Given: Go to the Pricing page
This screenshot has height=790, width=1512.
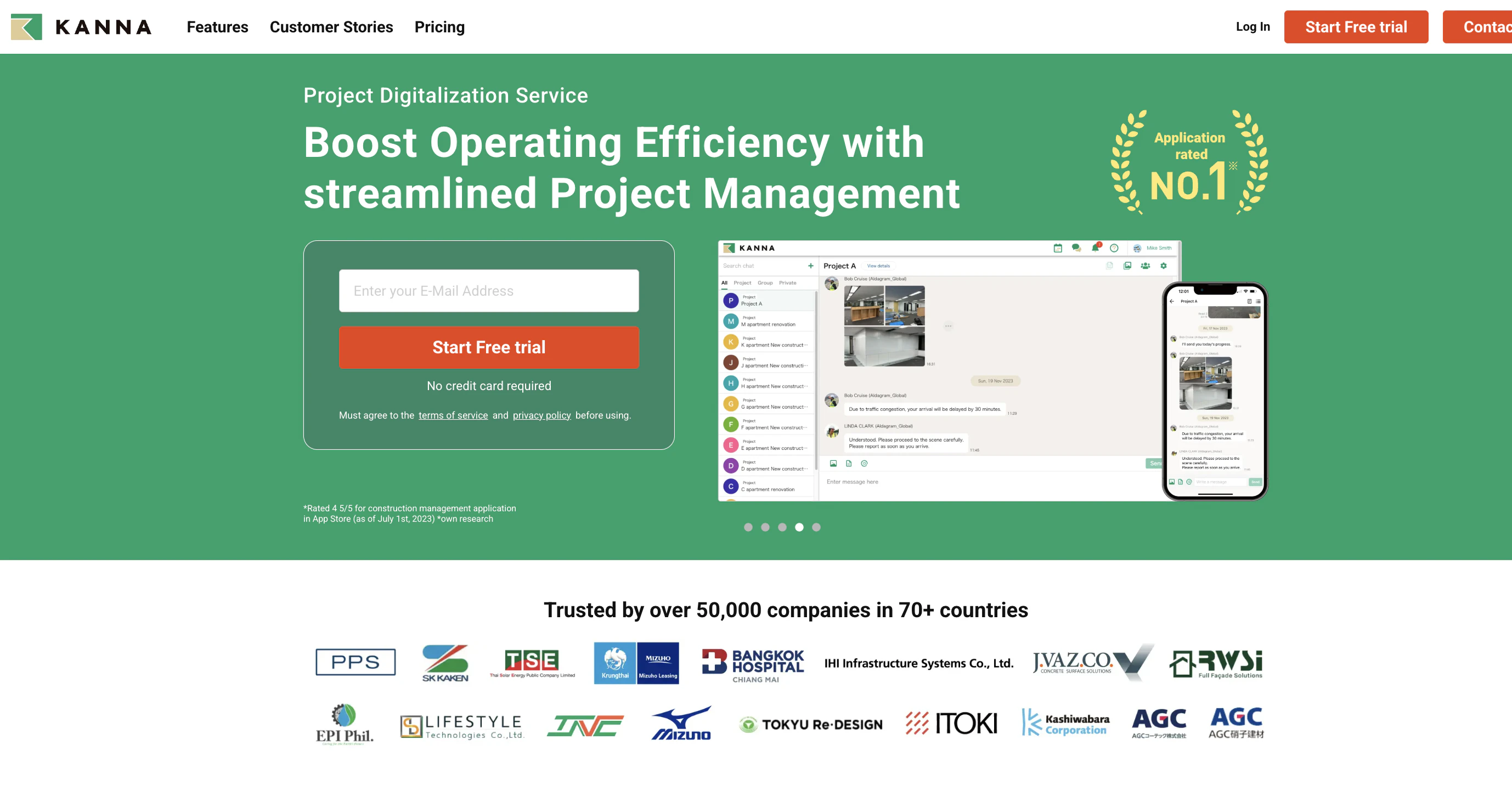Looking at the screenshot, I should point(439,27).
